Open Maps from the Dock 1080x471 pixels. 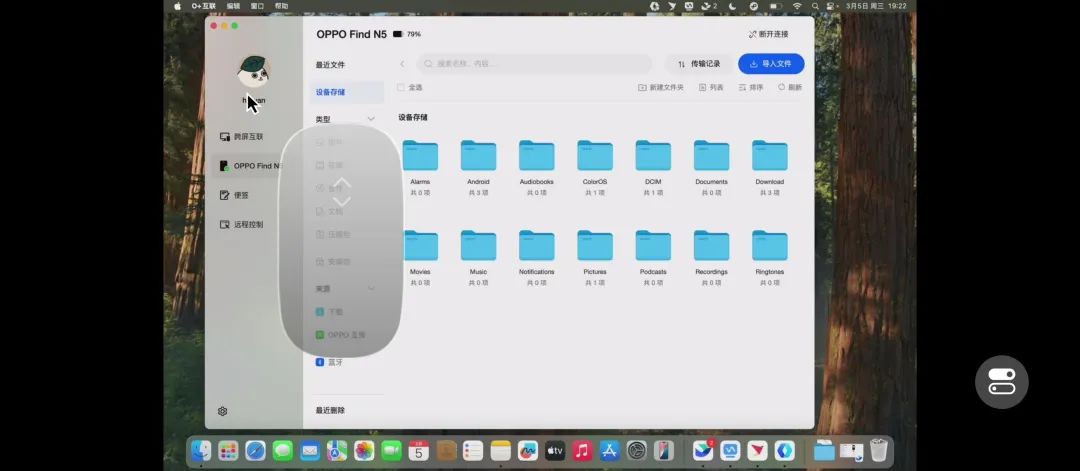pos(337,451)
